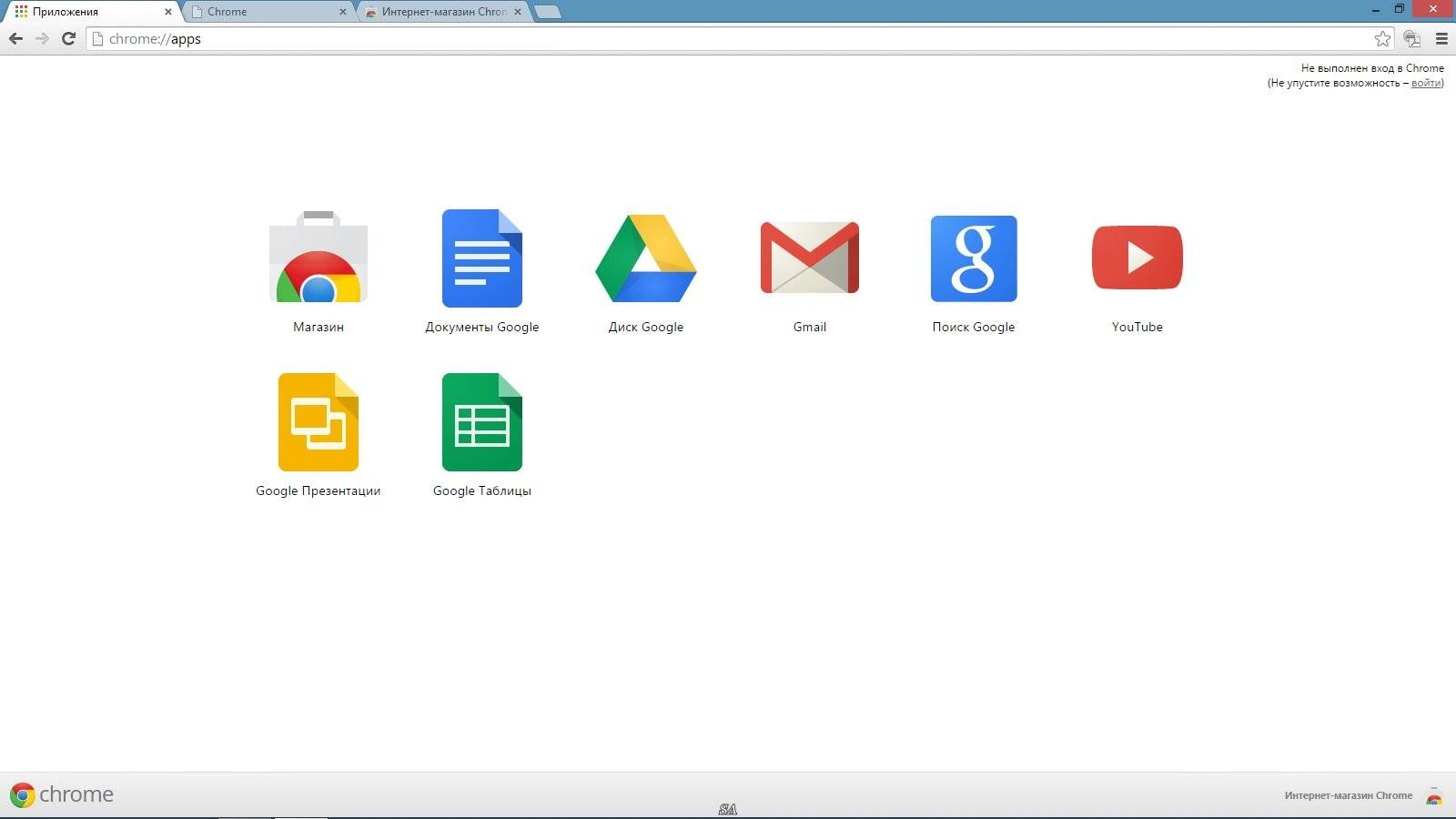Open a new tab
The image size is (1456, 819).
click(x=548, y=12)
